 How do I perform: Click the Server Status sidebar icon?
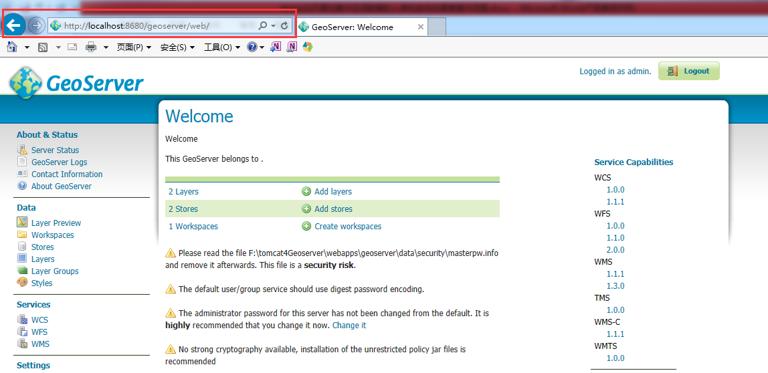tap(22, 150)
